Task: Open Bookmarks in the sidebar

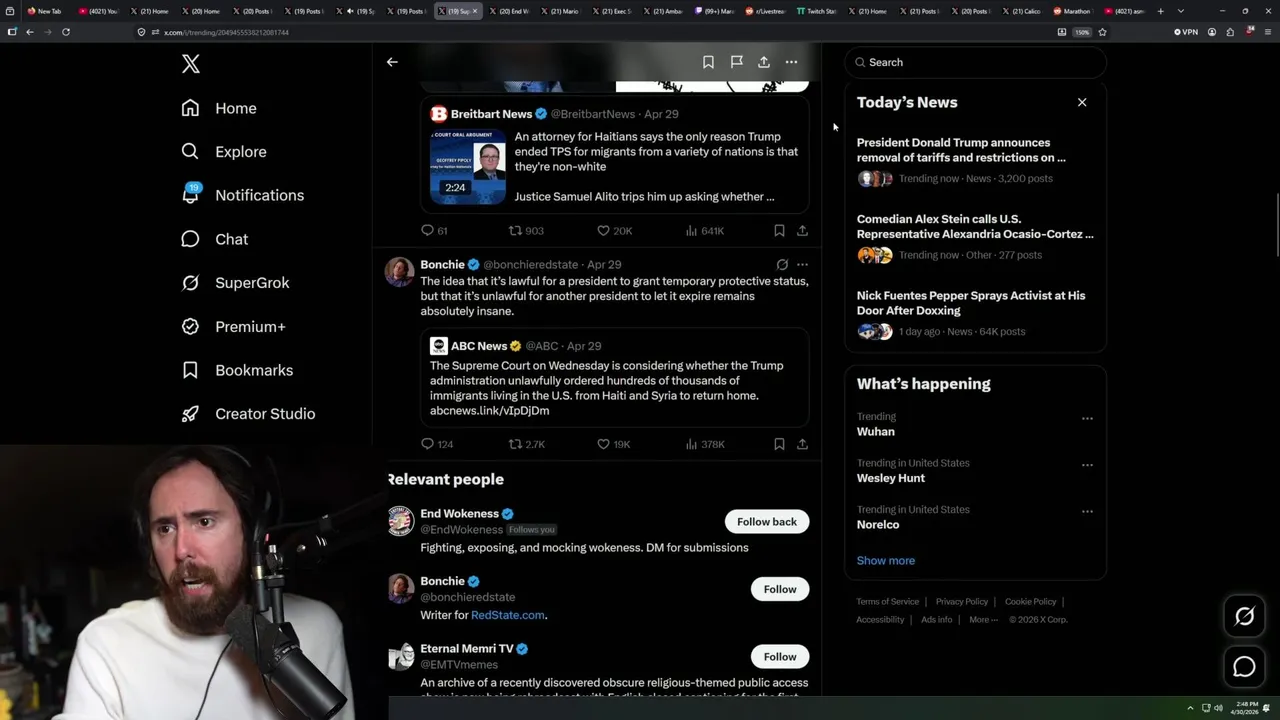Action: [237, 370]
